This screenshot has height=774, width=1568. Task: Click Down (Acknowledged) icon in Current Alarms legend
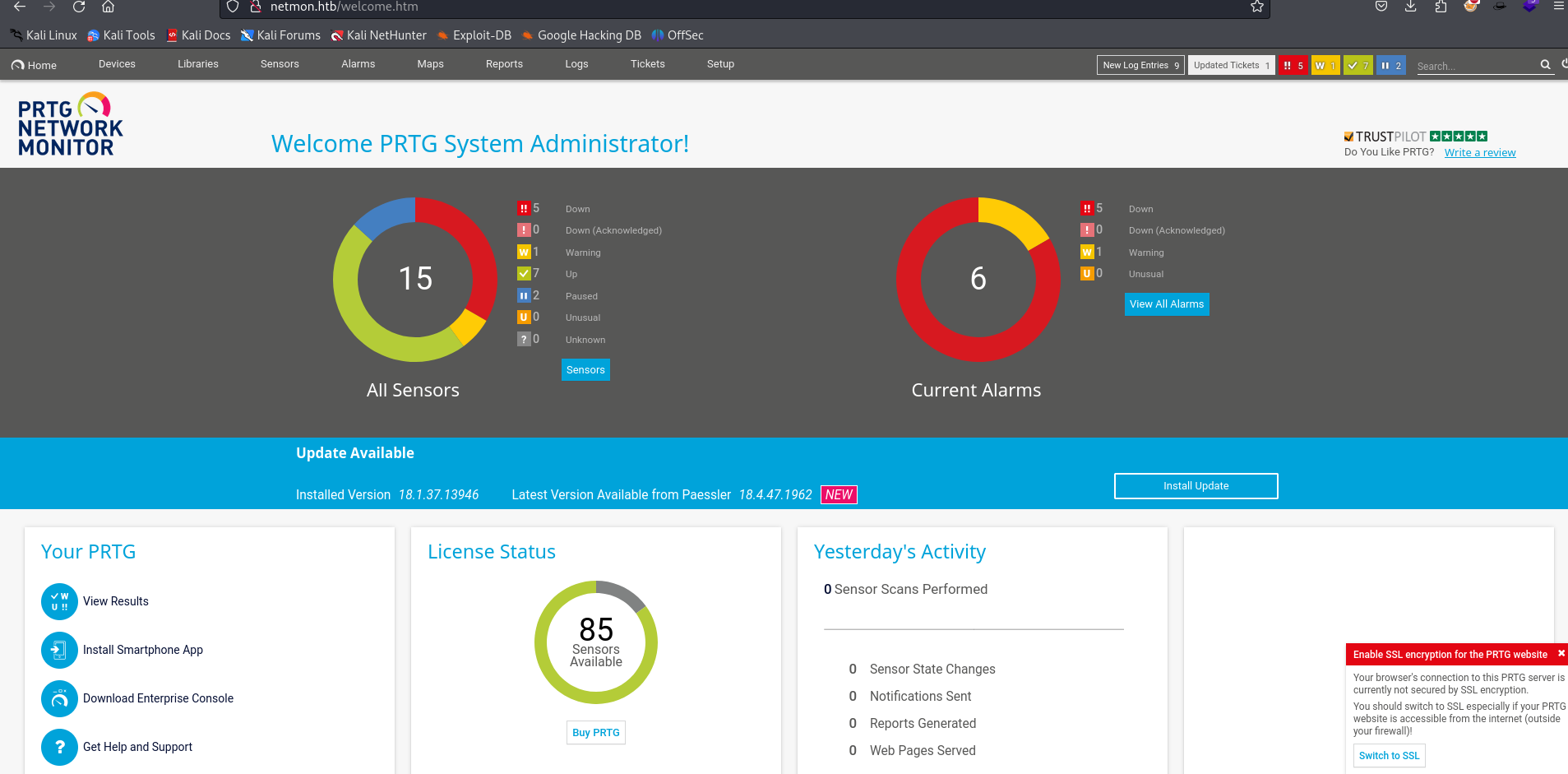1087,230
